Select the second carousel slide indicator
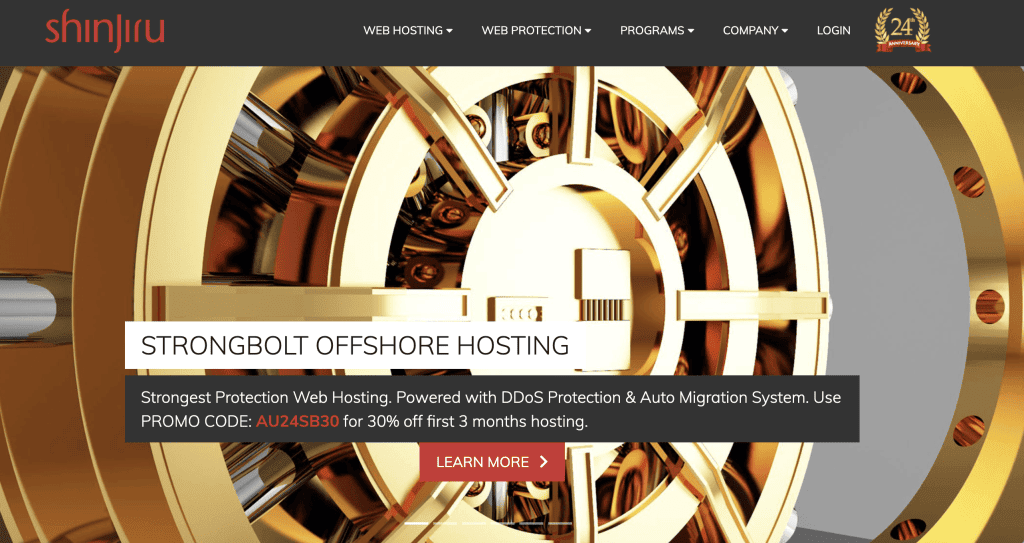1024x543 pixels. [445, 523]
